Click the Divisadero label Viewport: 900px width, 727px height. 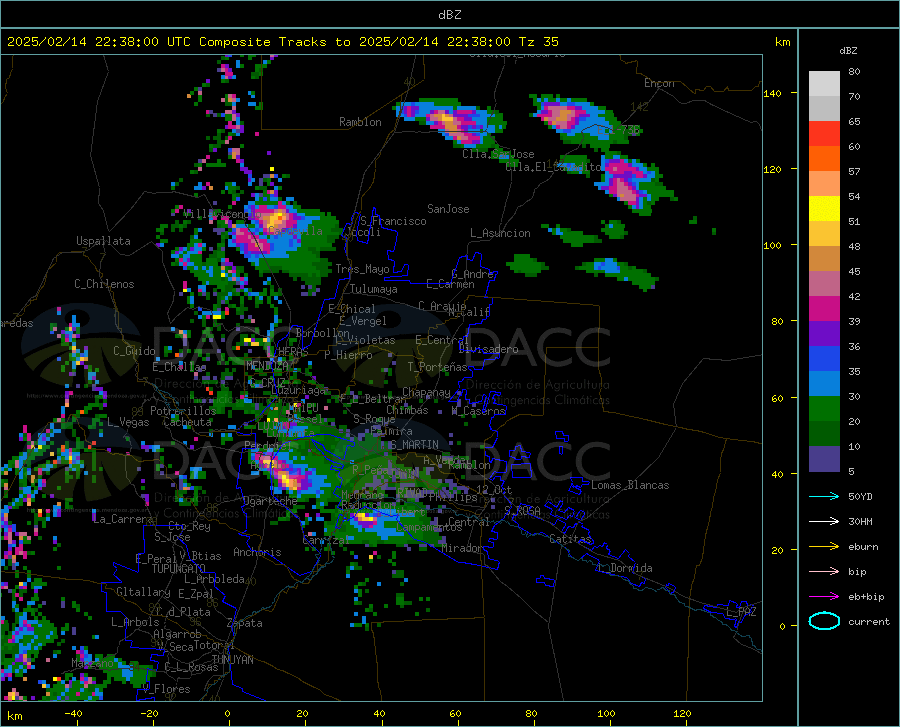[x=488, y=349]
